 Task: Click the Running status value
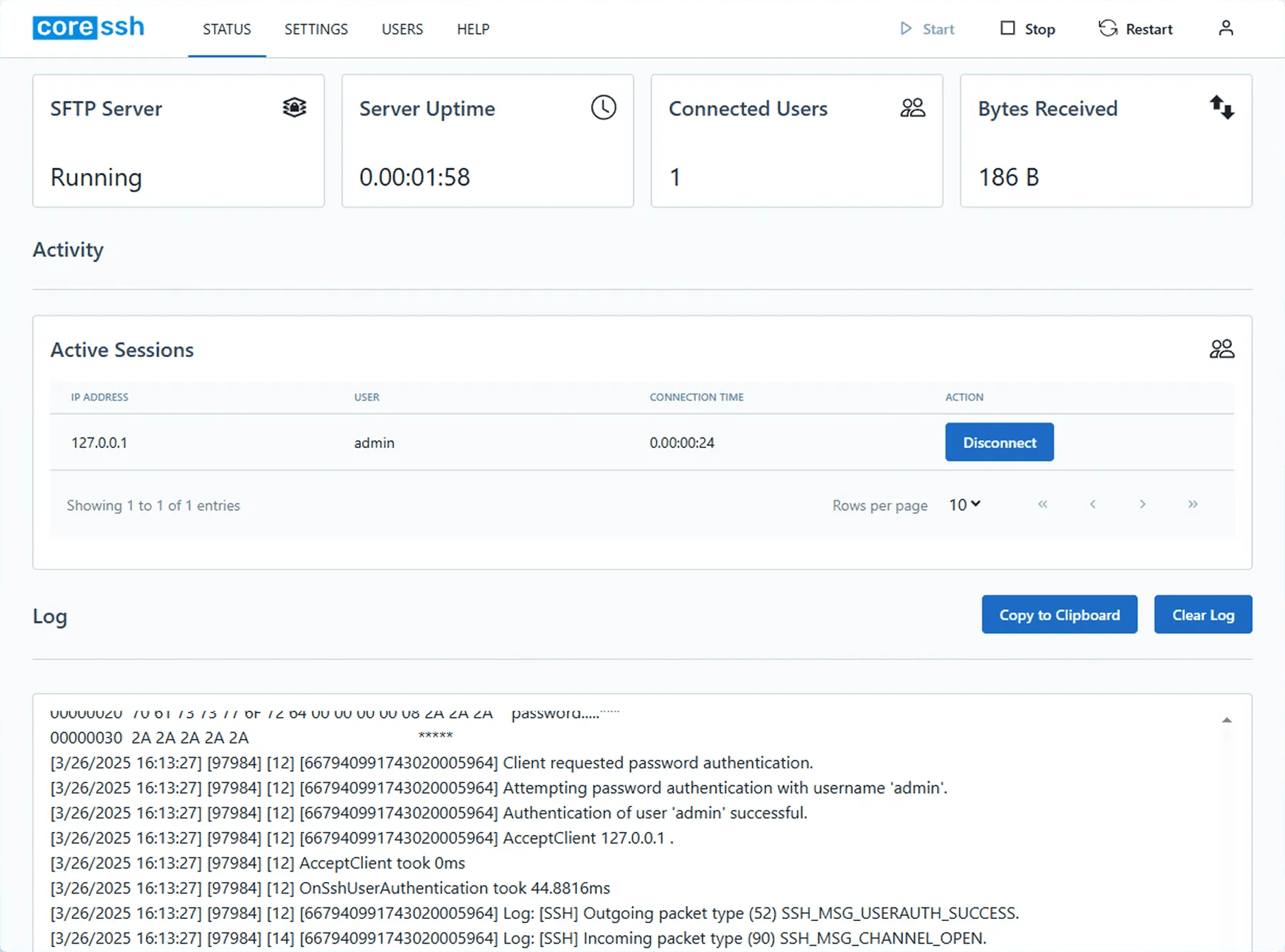(96, 177)
